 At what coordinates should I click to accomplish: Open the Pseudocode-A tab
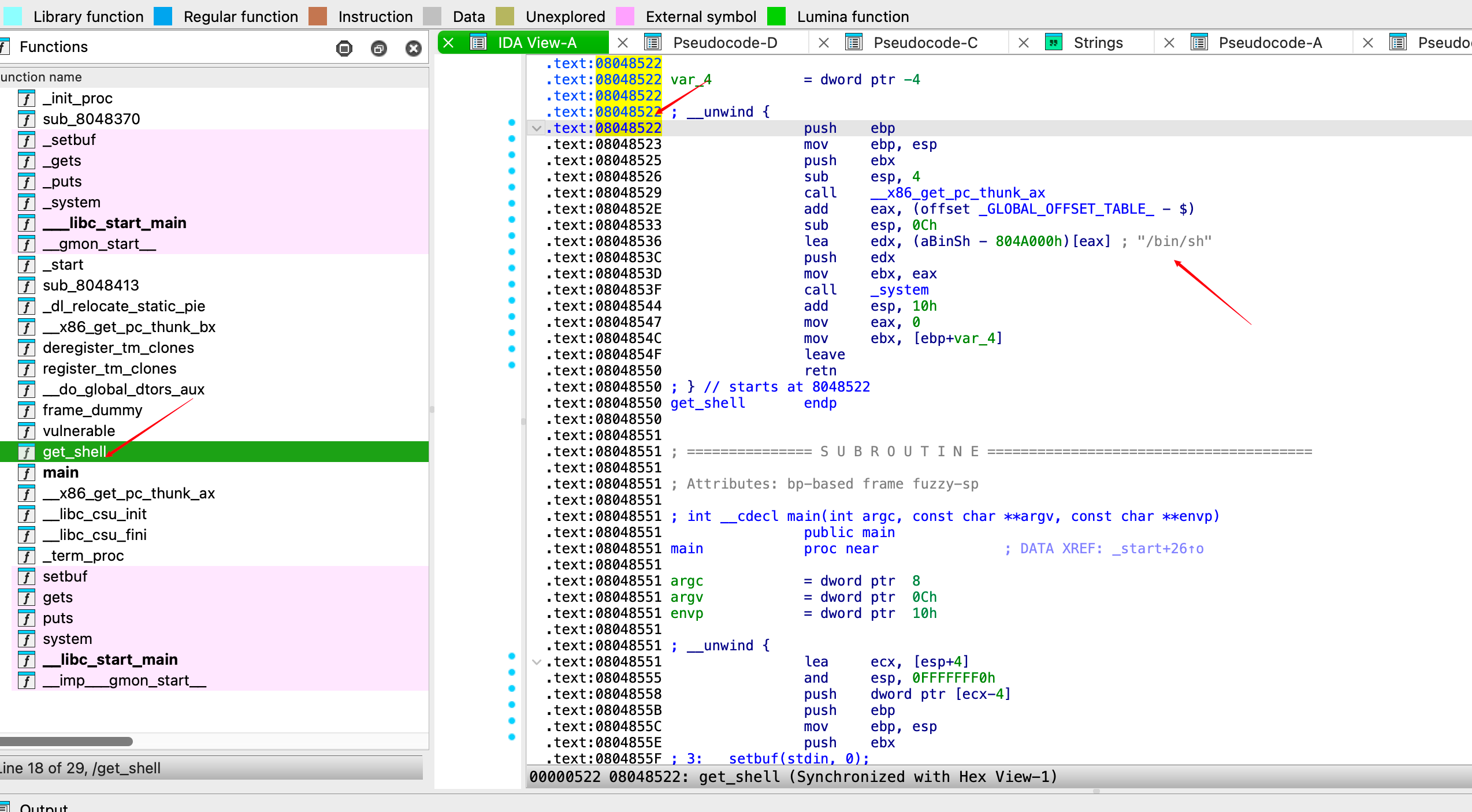coord(1270,43)
